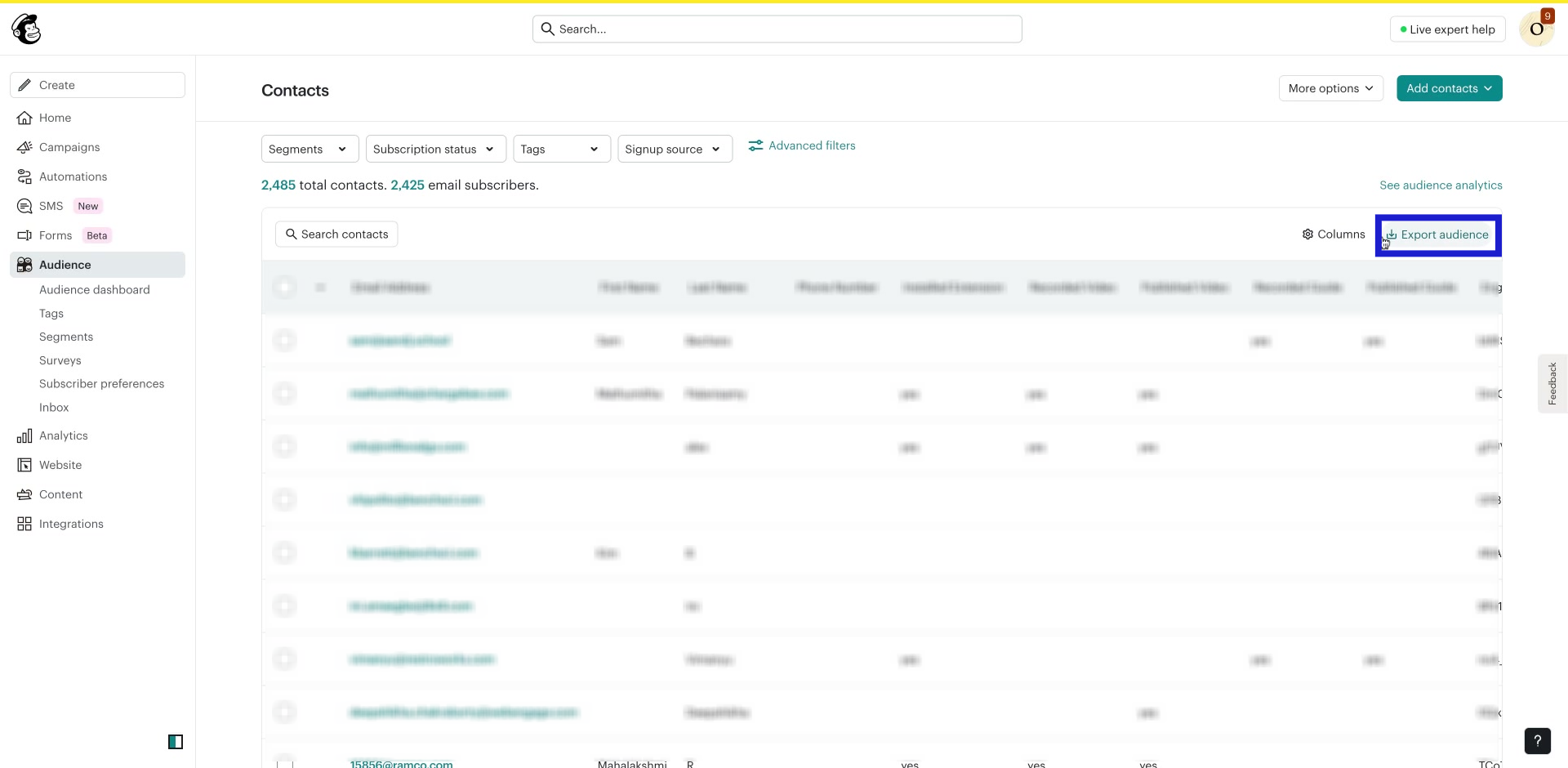The image size is (1568, 768).
Task: Open the Subscription status filter dropdown
Action: 435,149
